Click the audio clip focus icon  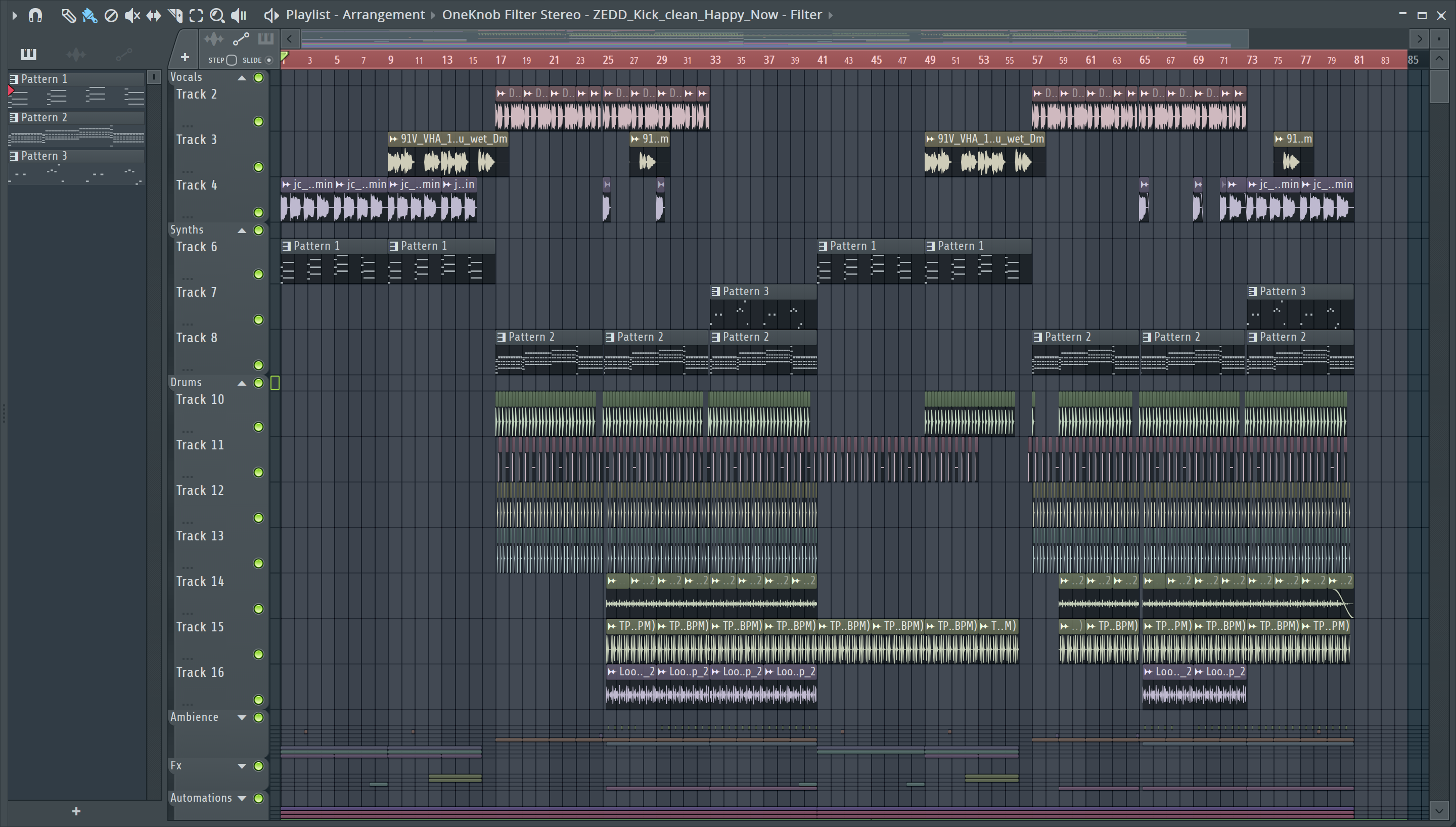click(213, 39)
